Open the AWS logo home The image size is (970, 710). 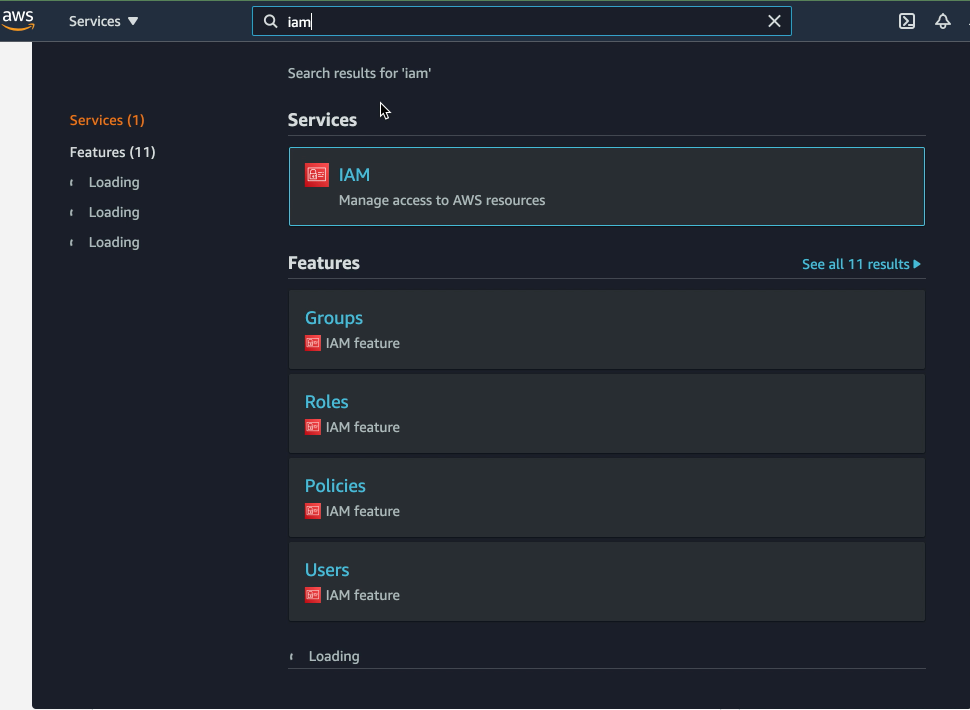pyautogui.click(x=18, y=20)
